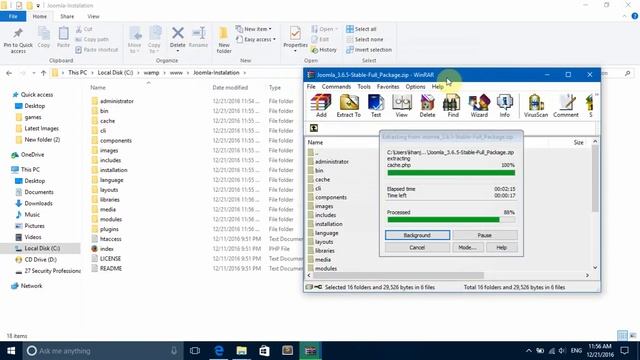Open the WinRAR Favorites menu
Image resolution: width=640 pixels, height=360 pixels.
coord(388,87)
